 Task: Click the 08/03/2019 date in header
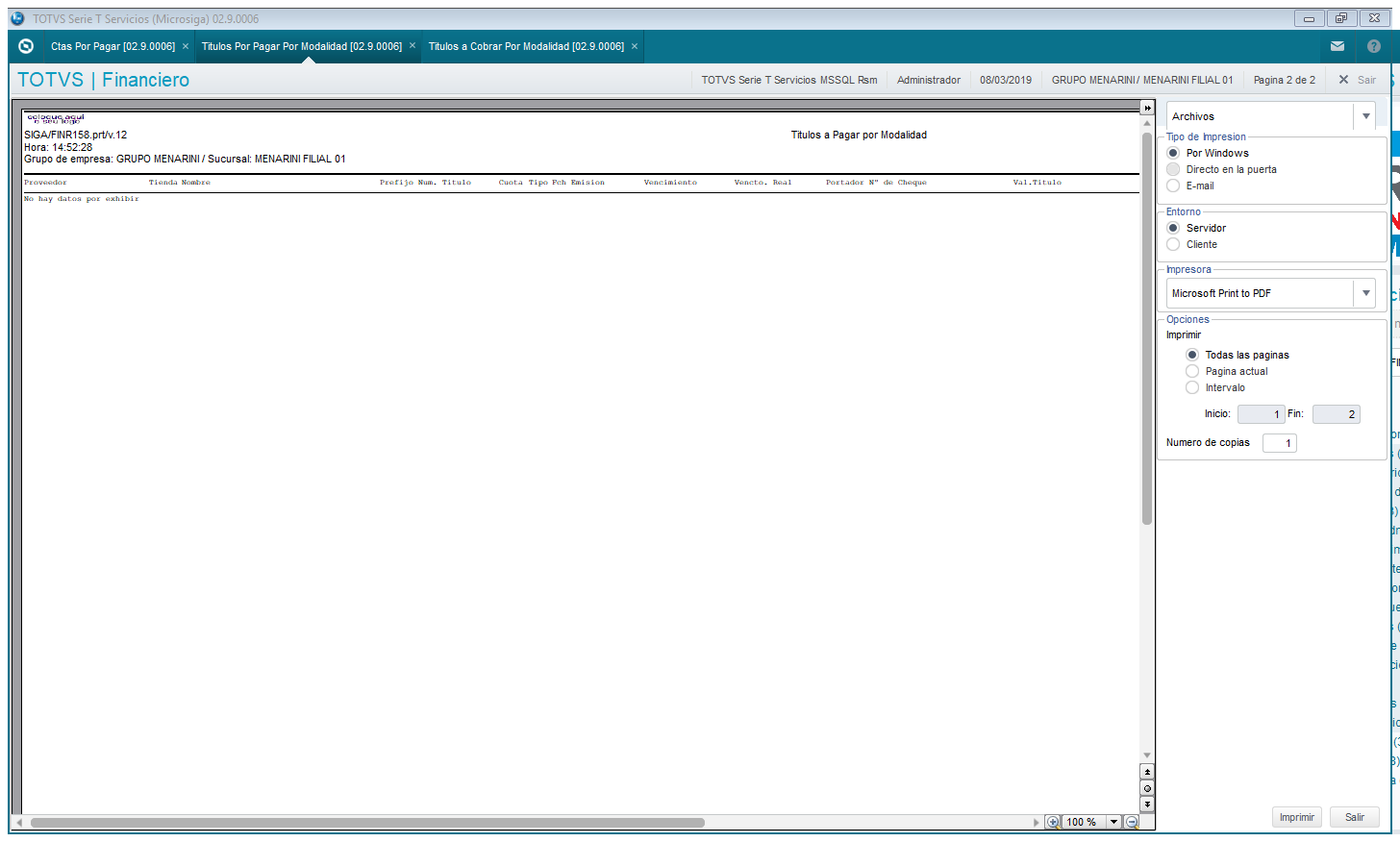pos(1006,80)
